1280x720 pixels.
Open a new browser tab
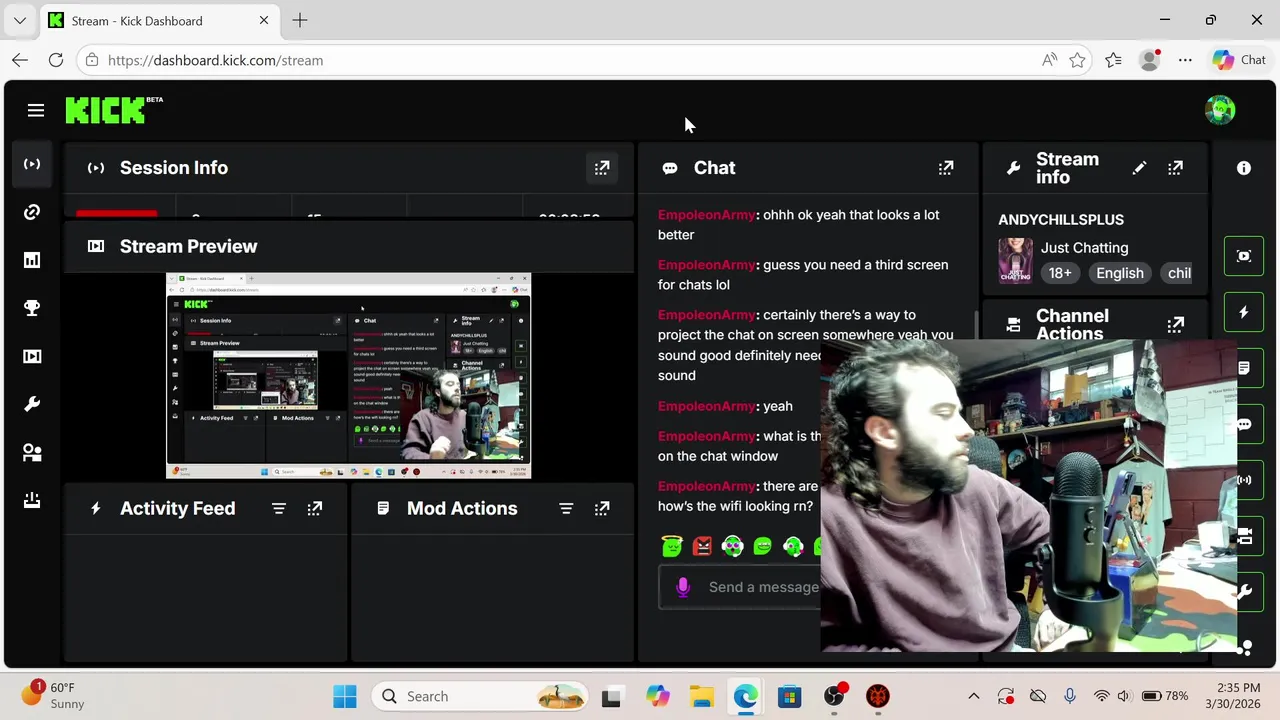(x=300, y=20)
